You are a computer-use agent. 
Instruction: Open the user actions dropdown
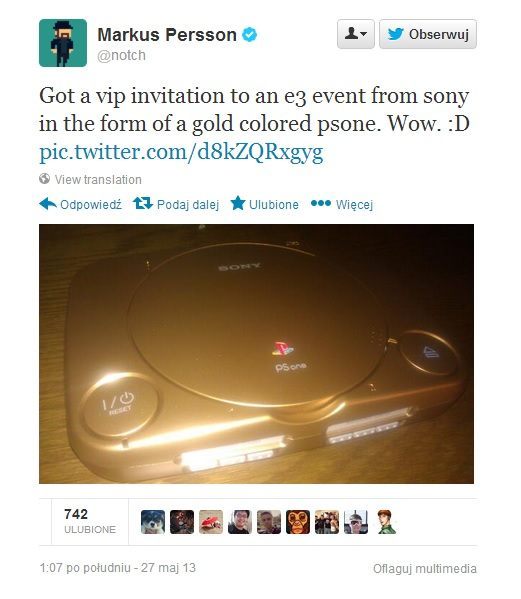(355, 34)
